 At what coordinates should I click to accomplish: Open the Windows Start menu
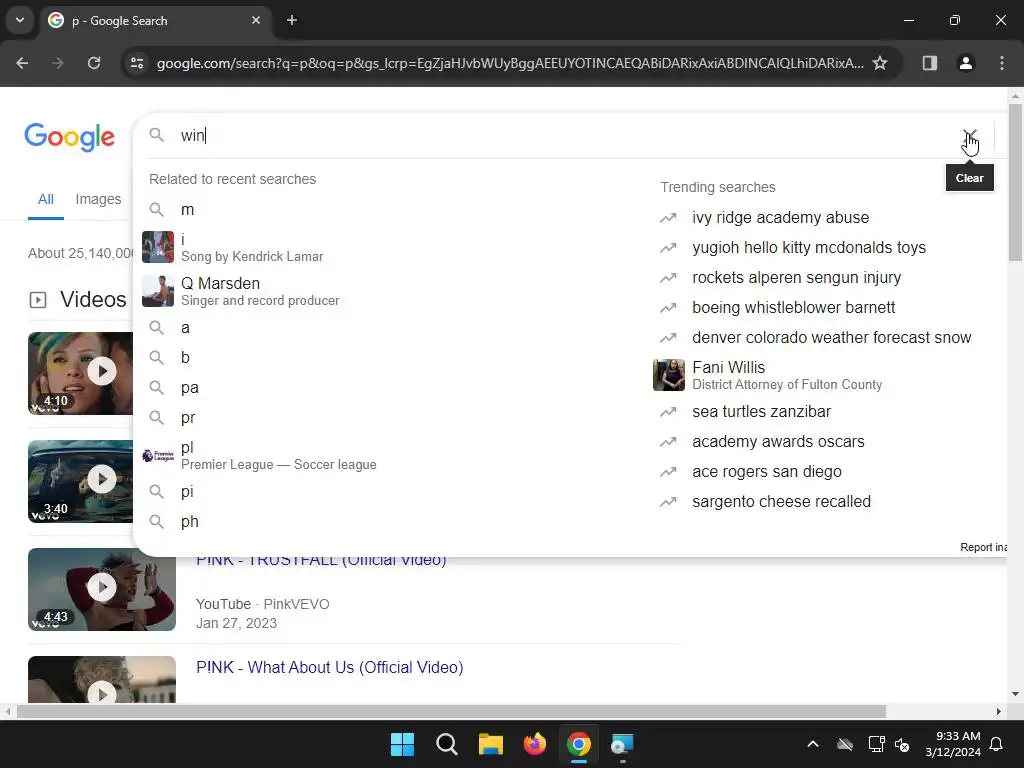click(x=402, y=744)
